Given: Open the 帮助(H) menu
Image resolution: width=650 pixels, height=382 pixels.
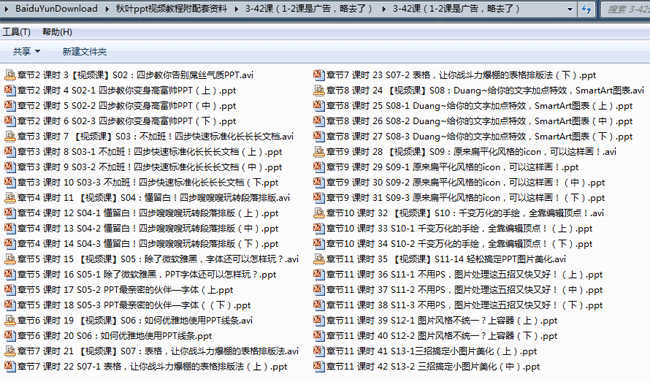Looking at the screenshot, I should [x=57, y=32].
